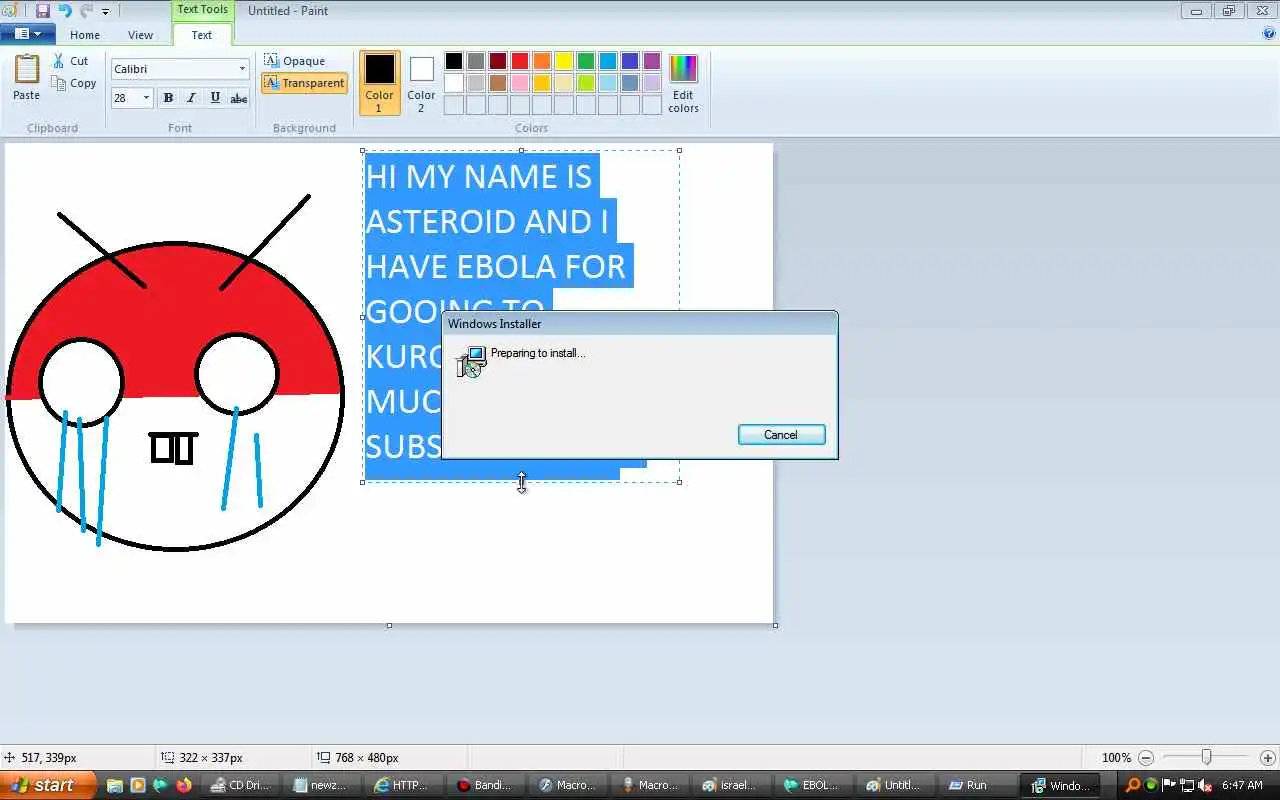Click the Text Tools contextual tab header
The image size is (1280, 800).
(x=202, y=10)
